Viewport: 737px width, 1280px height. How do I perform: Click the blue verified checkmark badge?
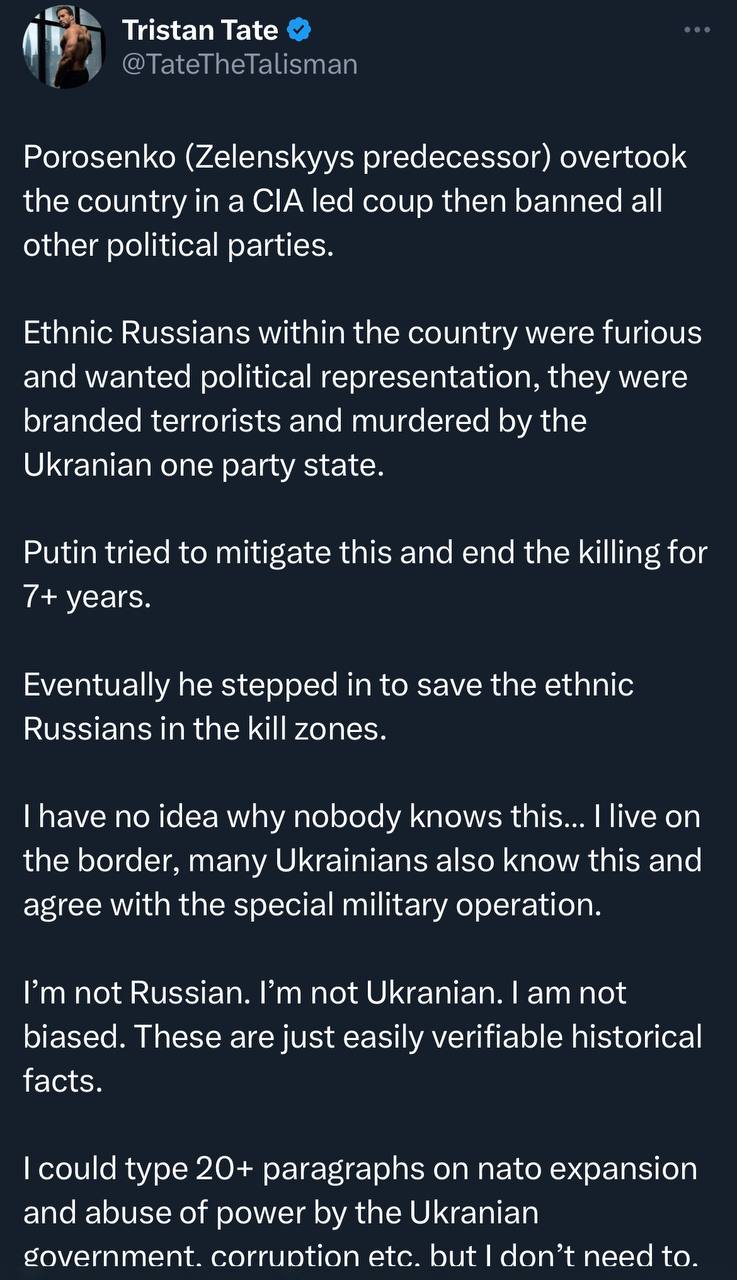click(x=299, y=31)
